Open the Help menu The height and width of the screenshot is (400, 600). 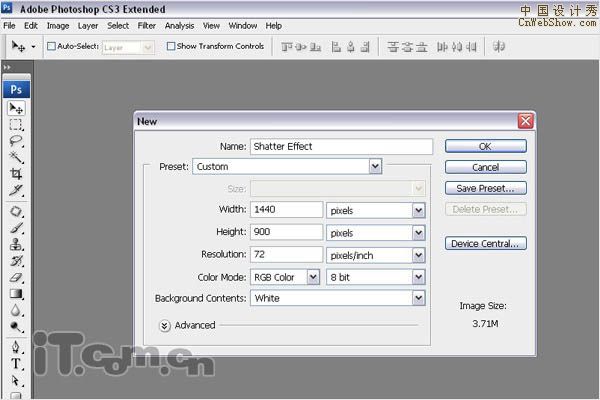point(274,26)
